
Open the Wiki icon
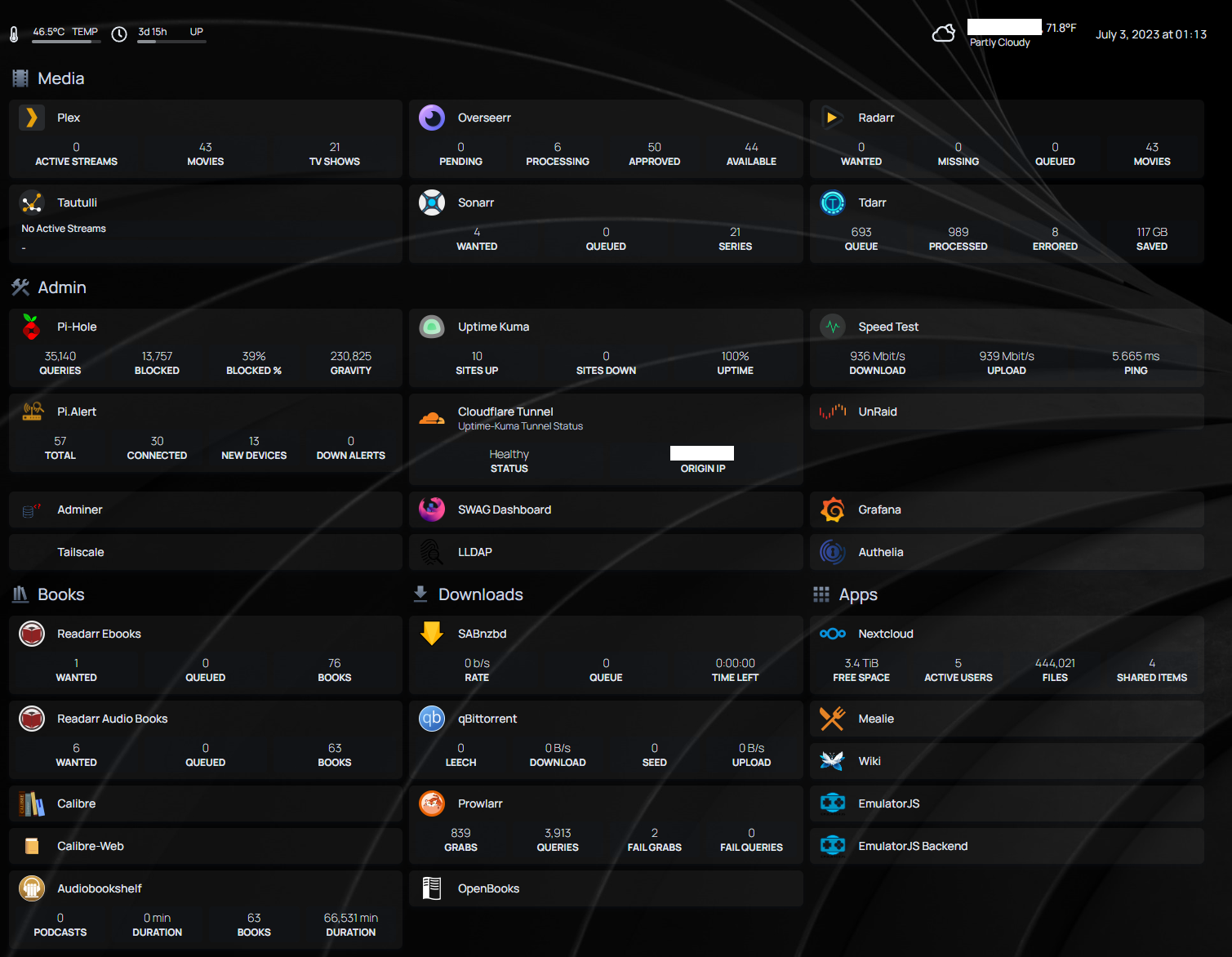click(x=832, y=761)
